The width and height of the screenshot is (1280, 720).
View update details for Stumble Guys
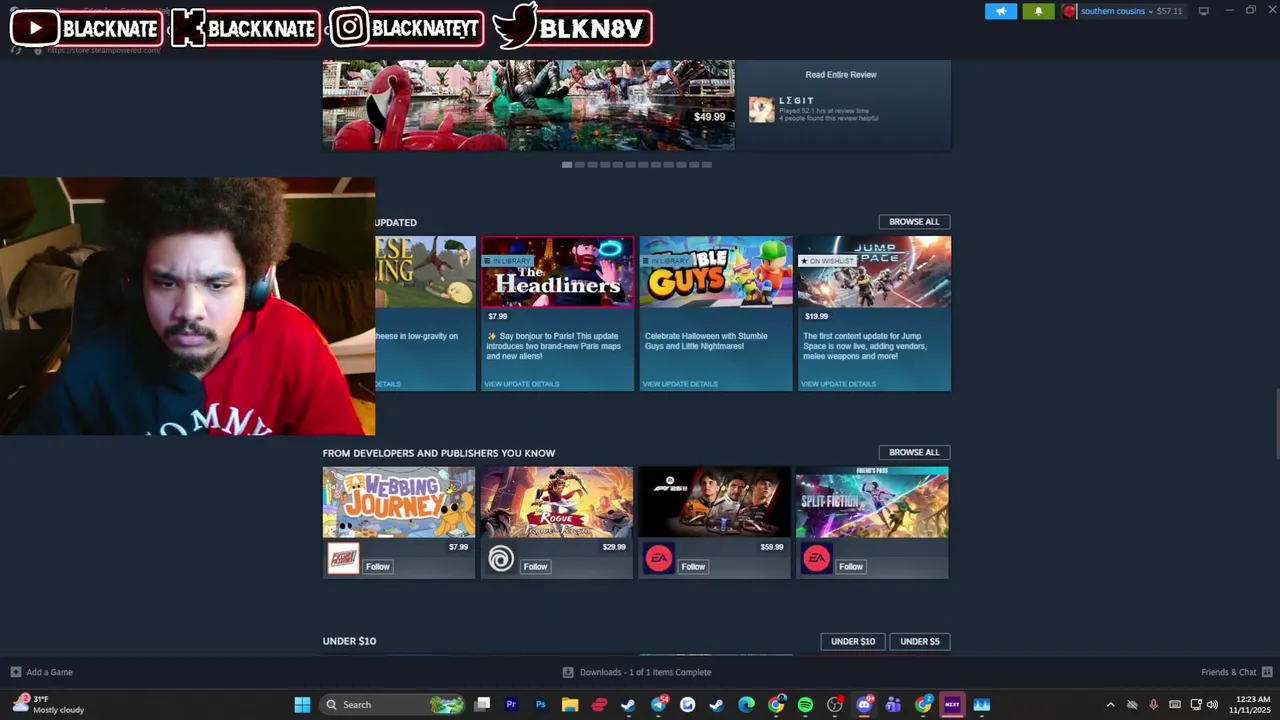(x=680, y=384)
